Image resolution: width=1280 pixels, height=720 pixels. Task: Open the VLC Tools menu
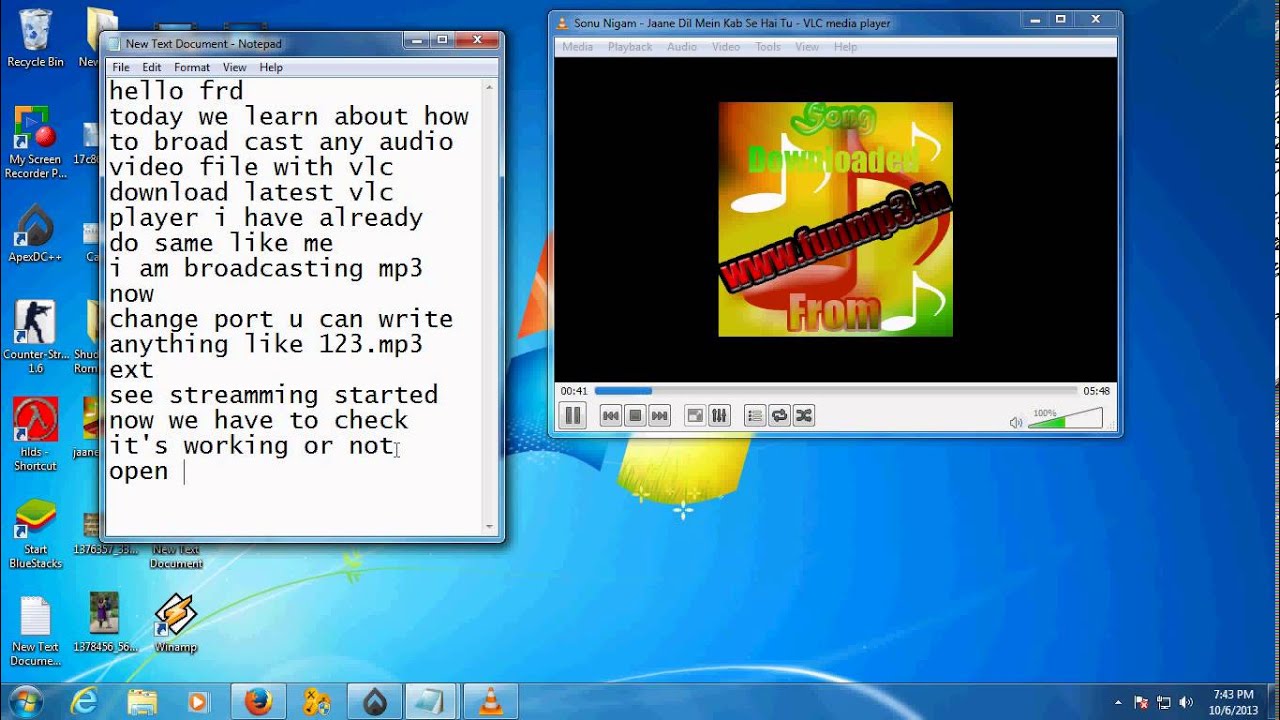point(768,47)
